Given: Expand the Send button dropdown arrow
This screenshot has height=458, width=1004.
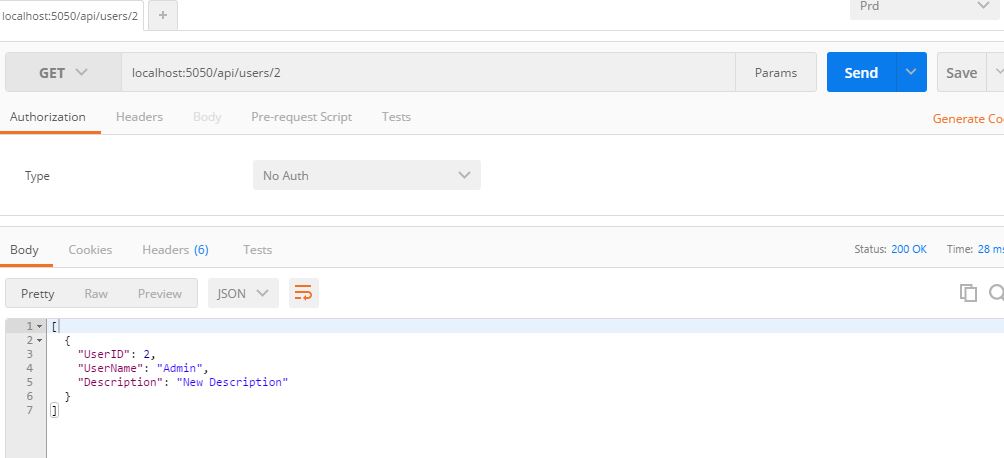Looking at the screenshot, I should click(x=911, y=73).
